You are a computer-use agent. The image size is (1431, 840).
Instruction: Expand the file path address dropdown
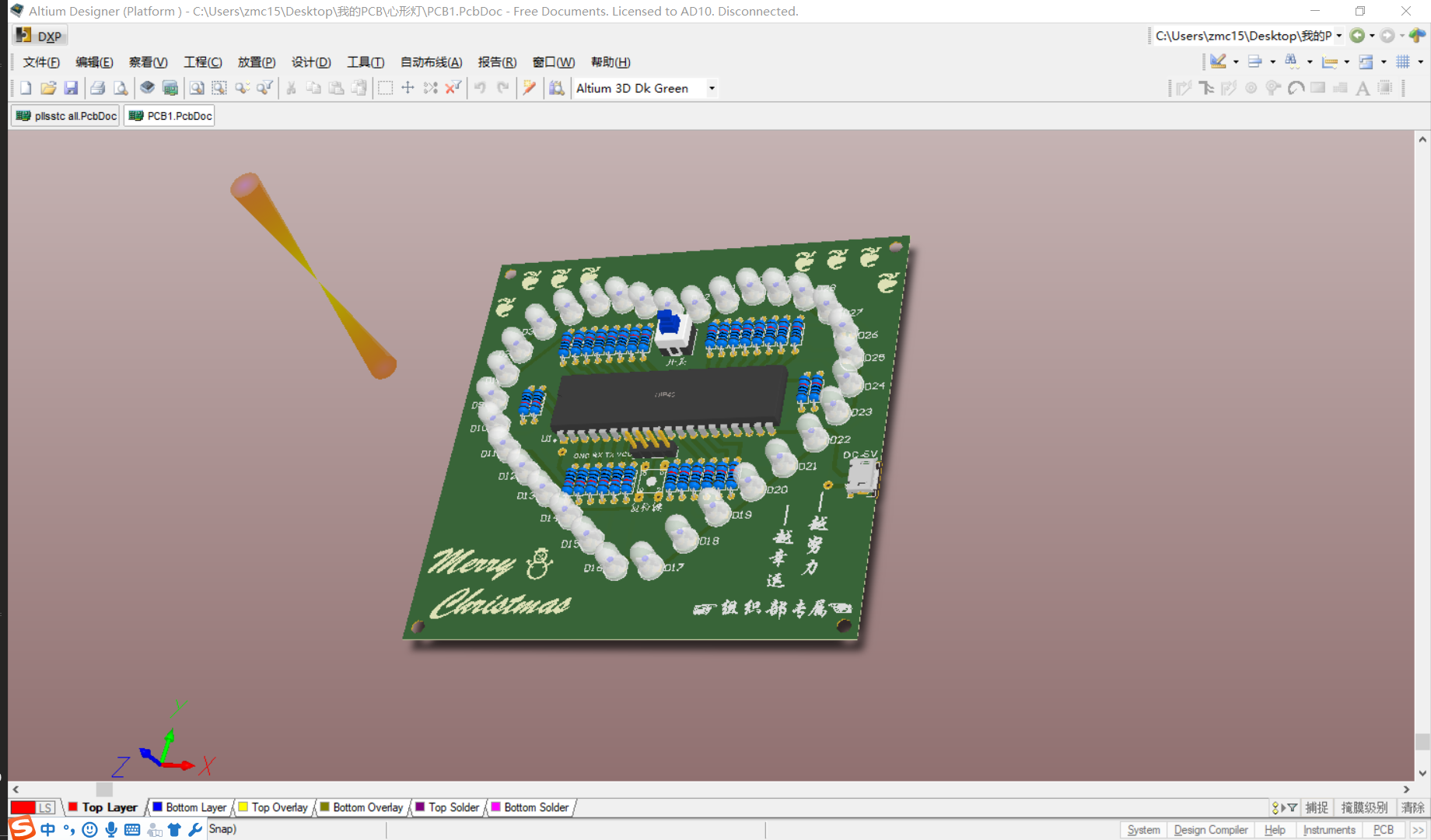click(1339, 36)
